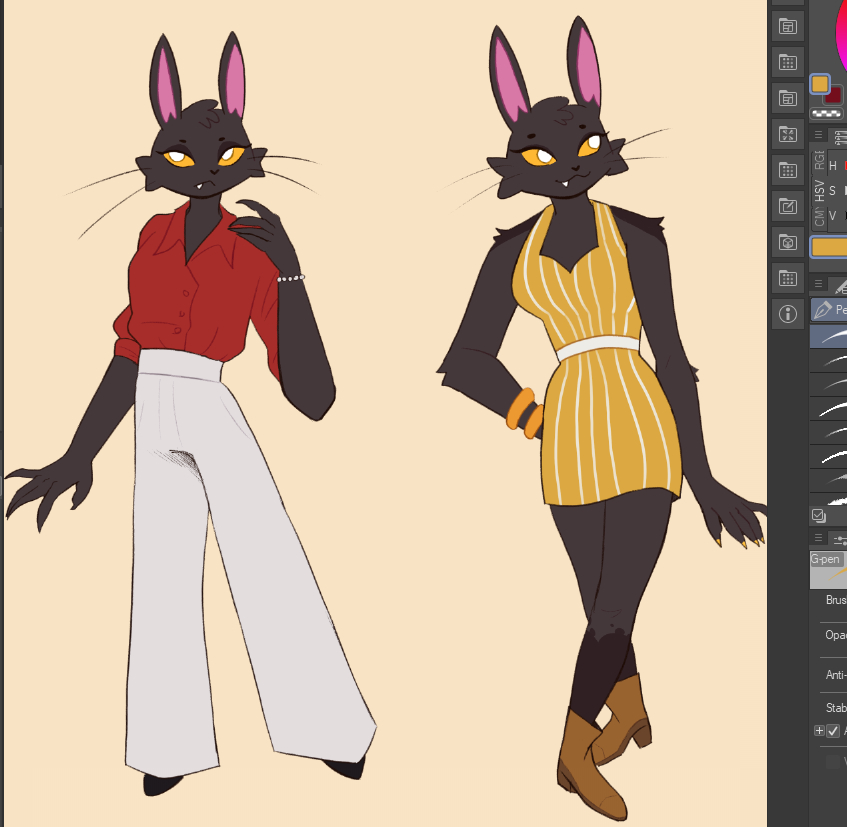The image size is (847, 827).
Task: Open the hamburger menu above G-pen preview
Action: coord(818,539)
